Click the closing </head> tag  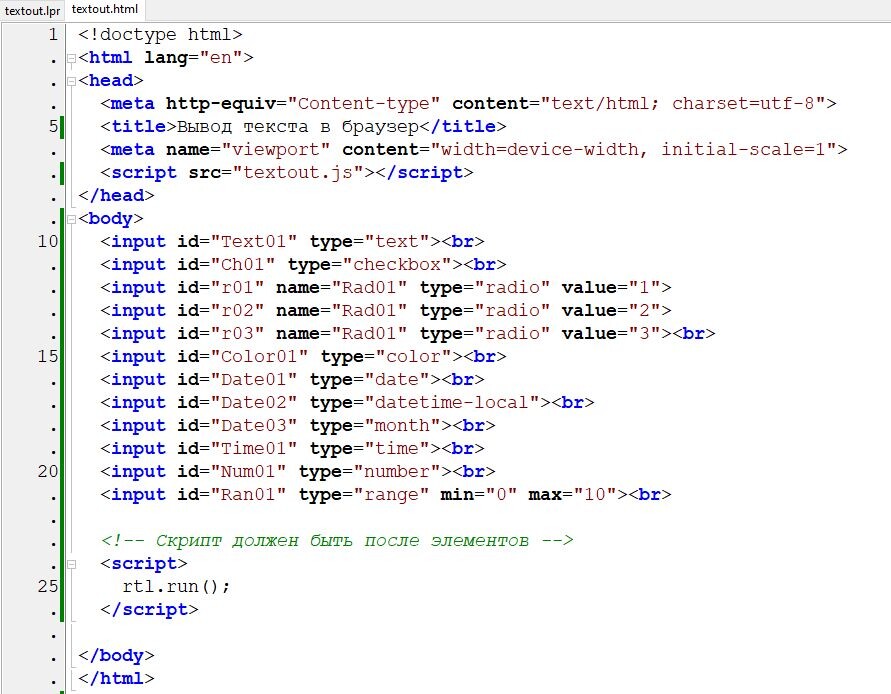[x=116, y=196]
